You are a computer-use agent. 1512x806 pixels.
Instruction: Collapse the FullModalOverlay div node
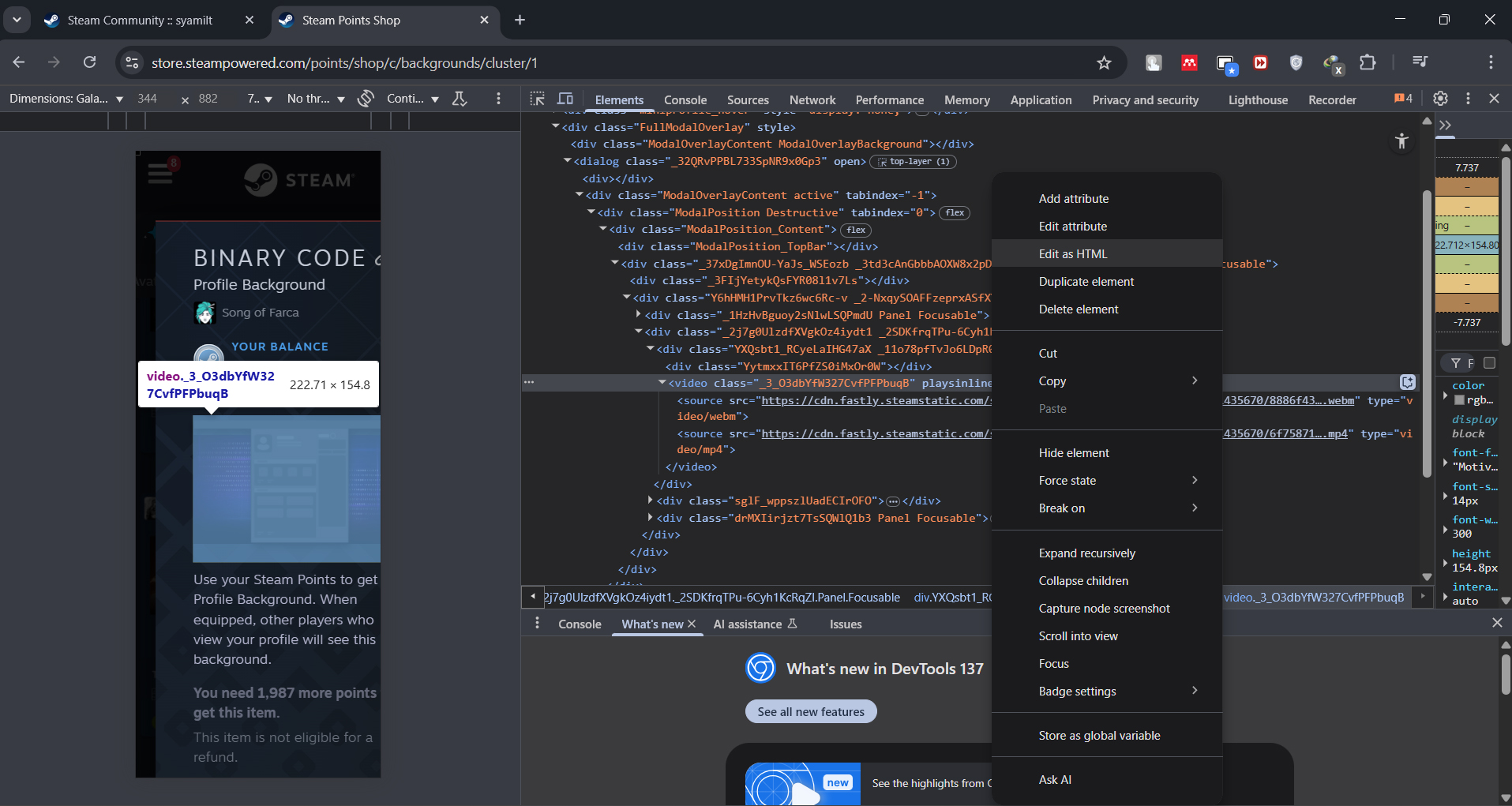(556, 126)
